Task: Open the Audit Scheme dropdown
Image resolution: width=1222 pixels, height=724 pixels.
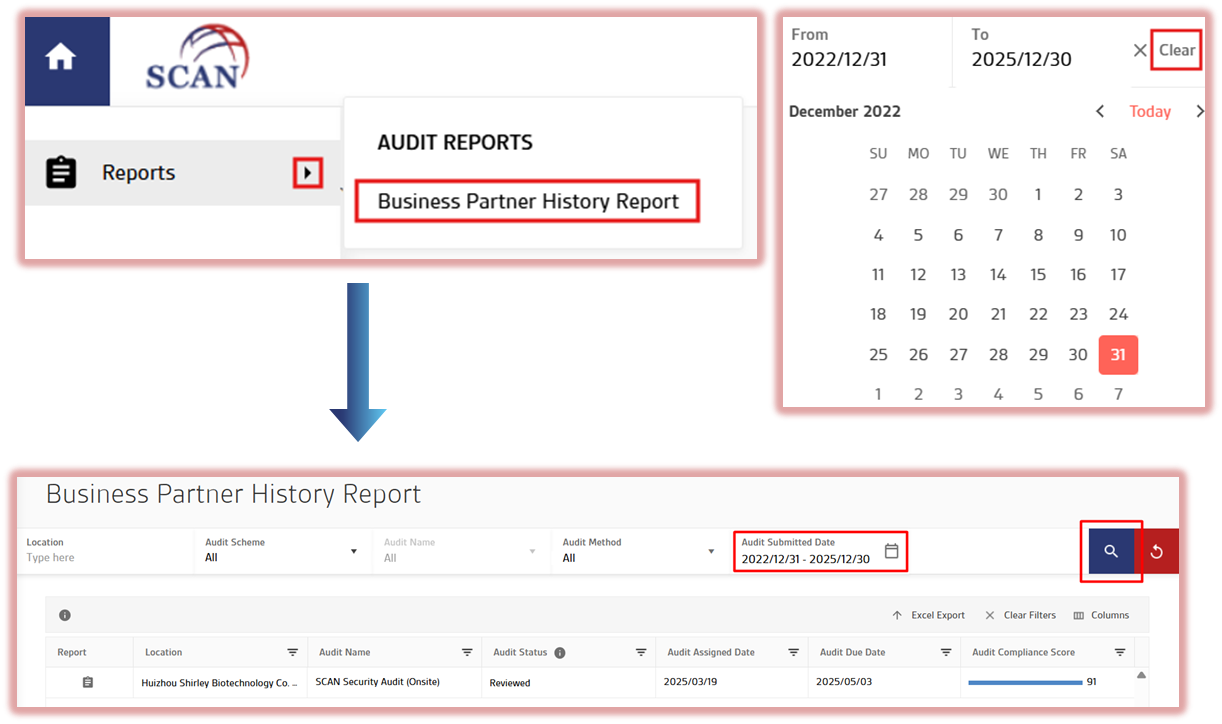Action: click(281, 551)
